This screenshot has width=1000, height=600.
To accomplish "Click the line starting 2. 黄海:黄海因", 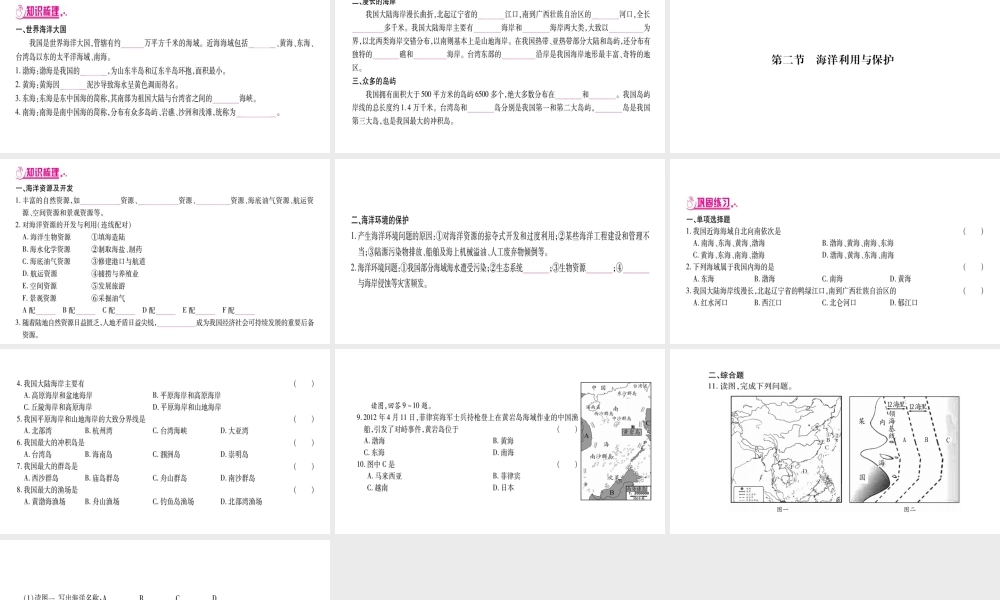I will 98,85.
